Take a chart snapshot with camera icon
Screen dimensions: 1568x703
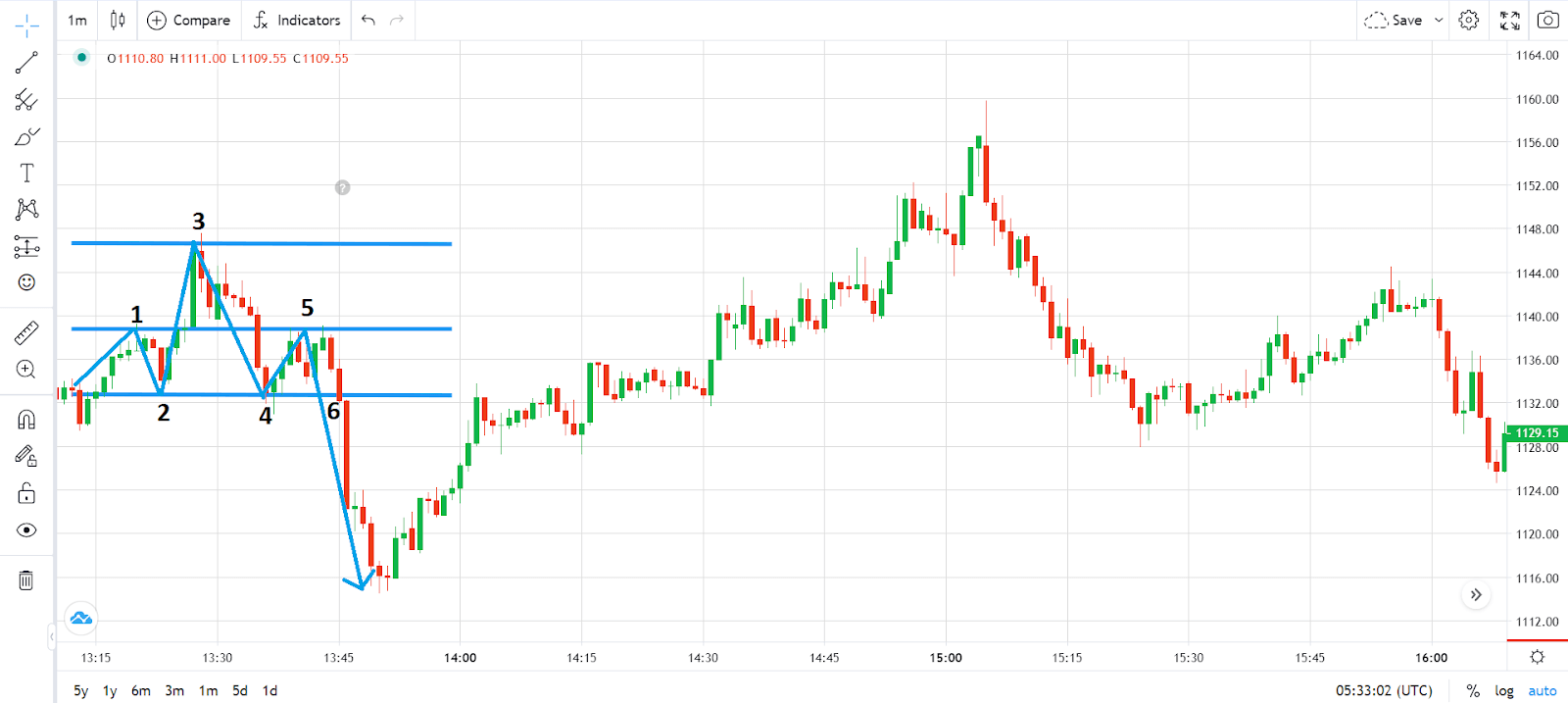pos(1547,20)
